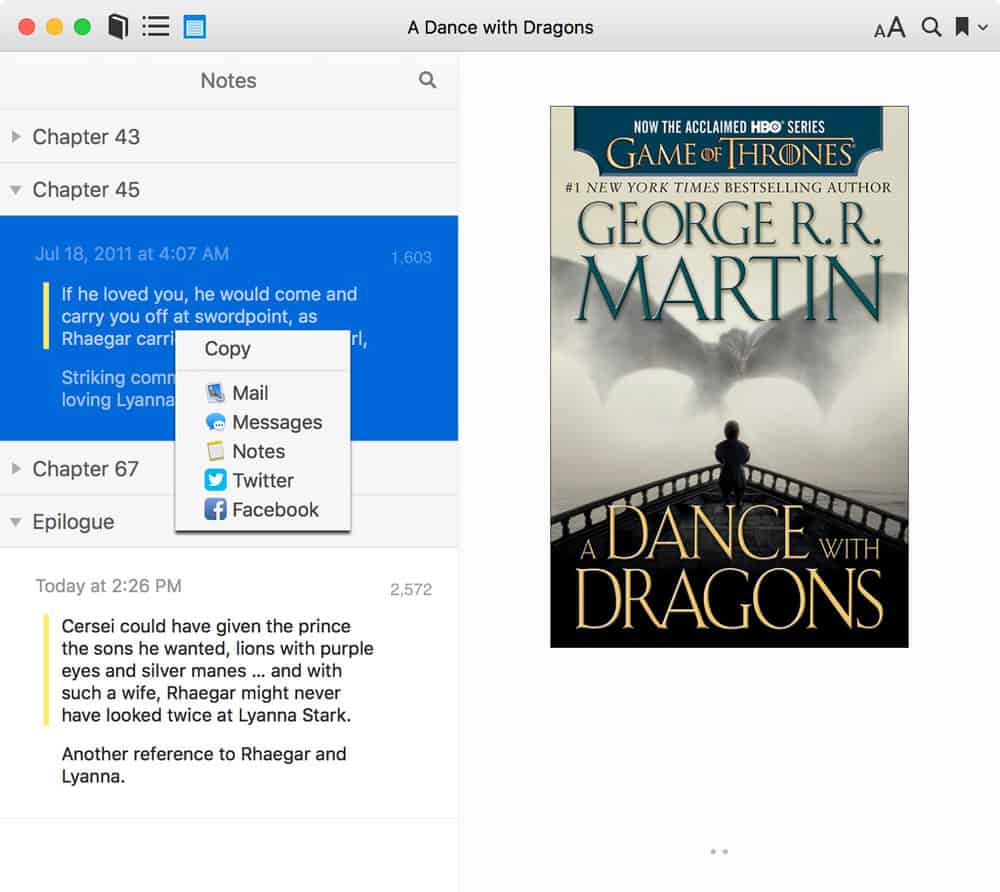This screenshot has width=1000, height=892.
Task: Select the Chapter 43 row label
Action: [x=86, y=136]
